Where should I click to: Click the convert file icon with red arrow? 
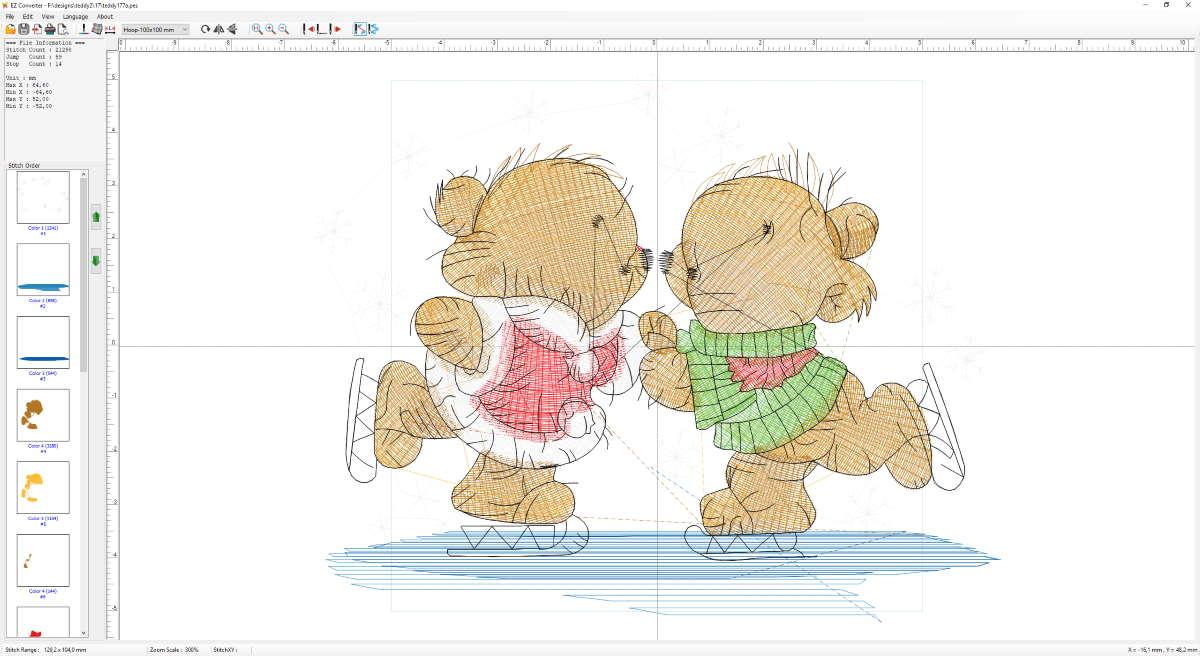pos(37,29)
